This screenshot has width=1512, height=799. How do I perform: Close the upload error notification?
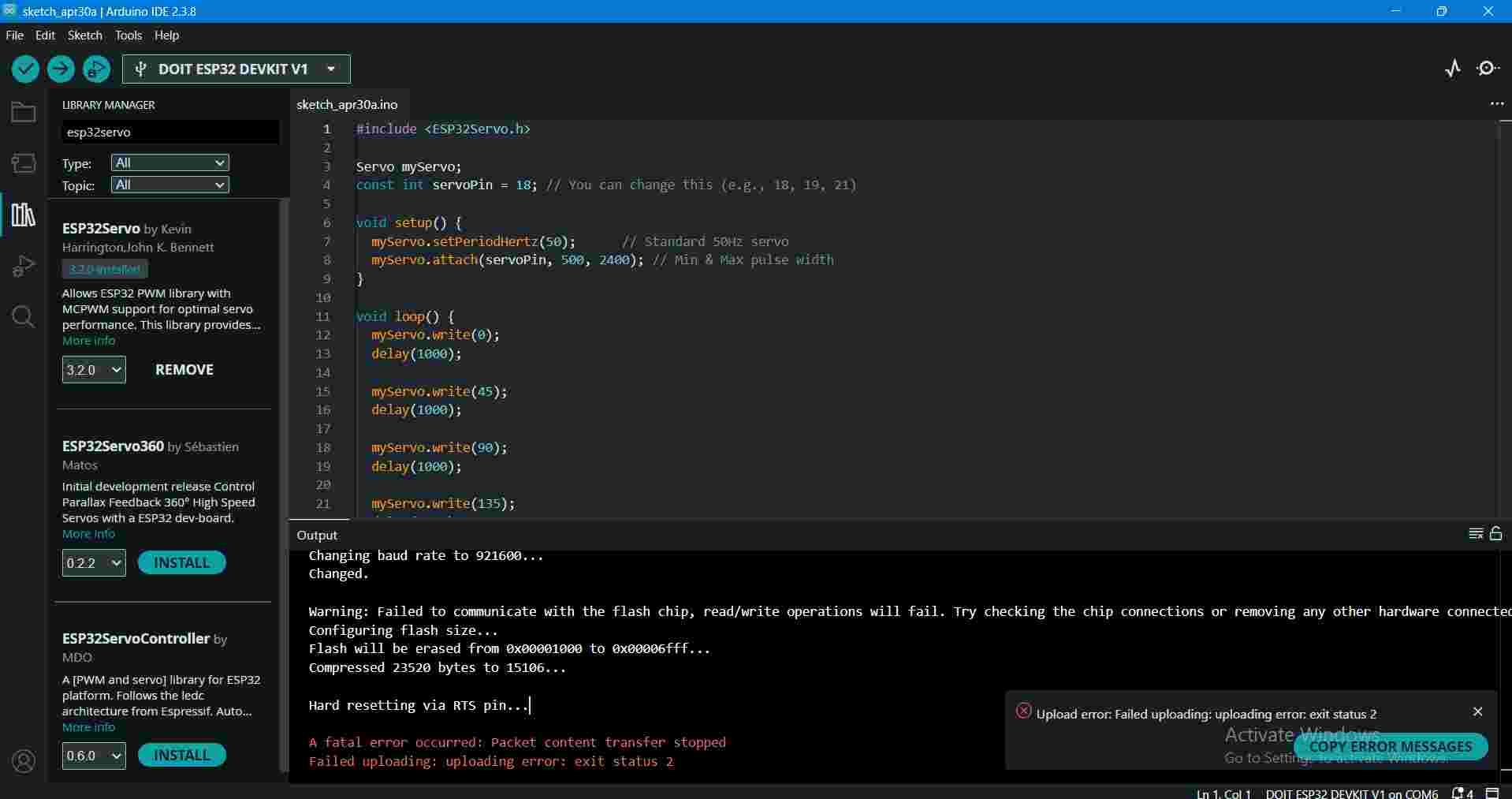[x=1477, y=711]
